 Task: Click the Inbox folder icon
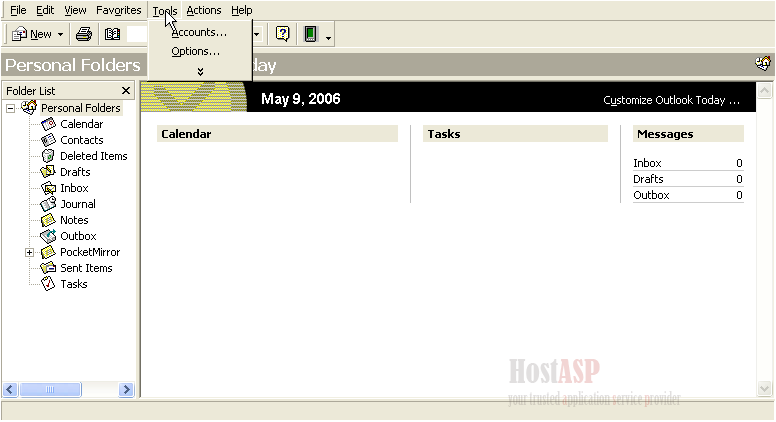48,188
